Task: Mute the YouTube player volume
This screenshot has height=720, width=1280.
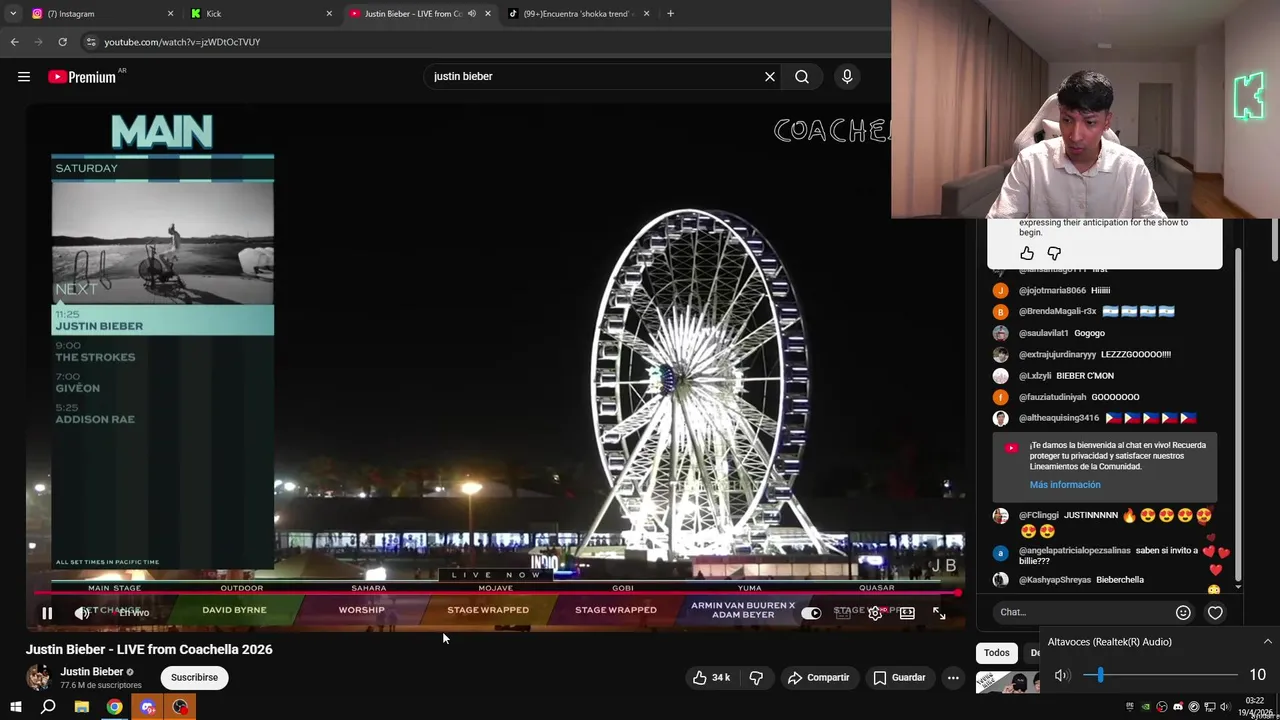Action: (82, 613)
